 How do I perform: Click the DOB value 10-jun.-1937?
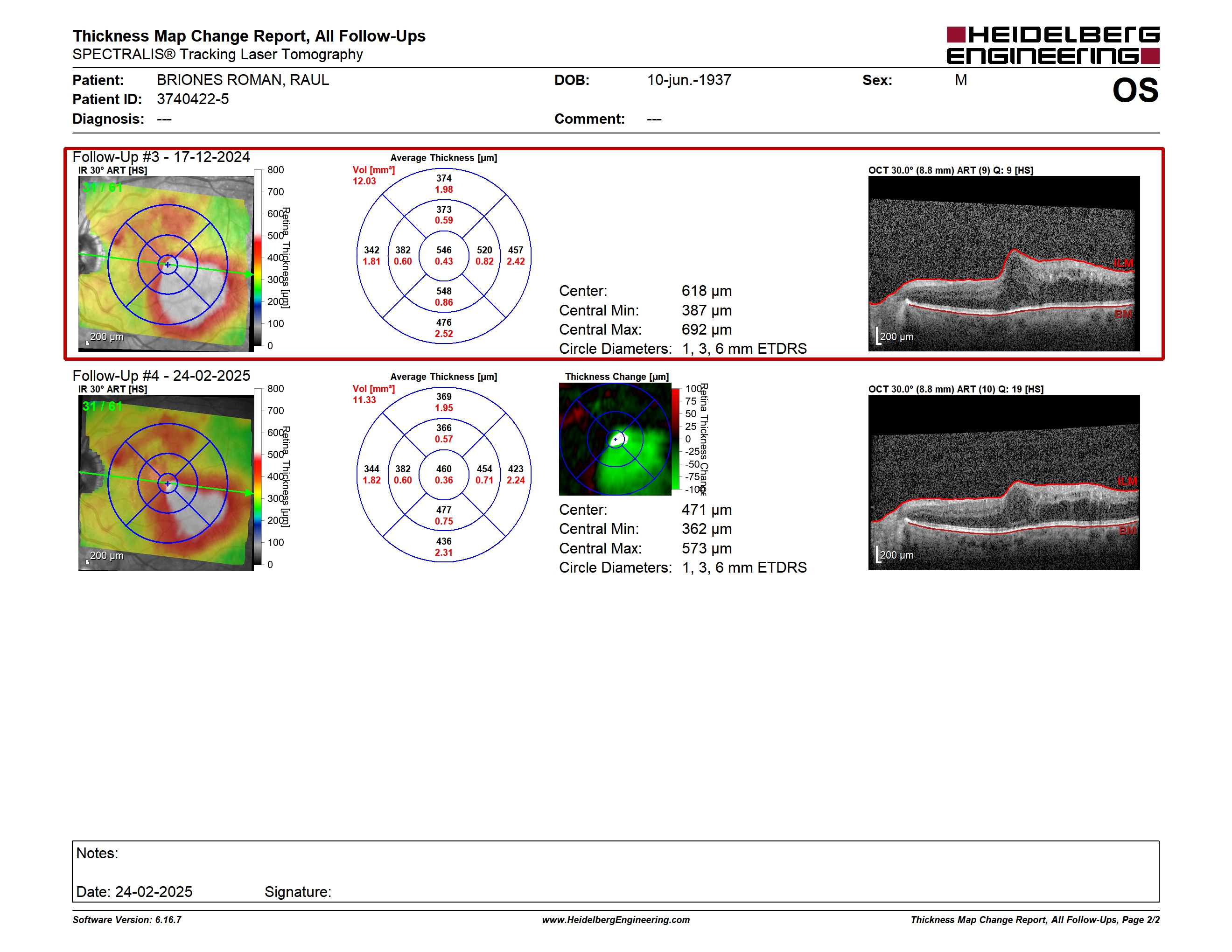[689, 80]
